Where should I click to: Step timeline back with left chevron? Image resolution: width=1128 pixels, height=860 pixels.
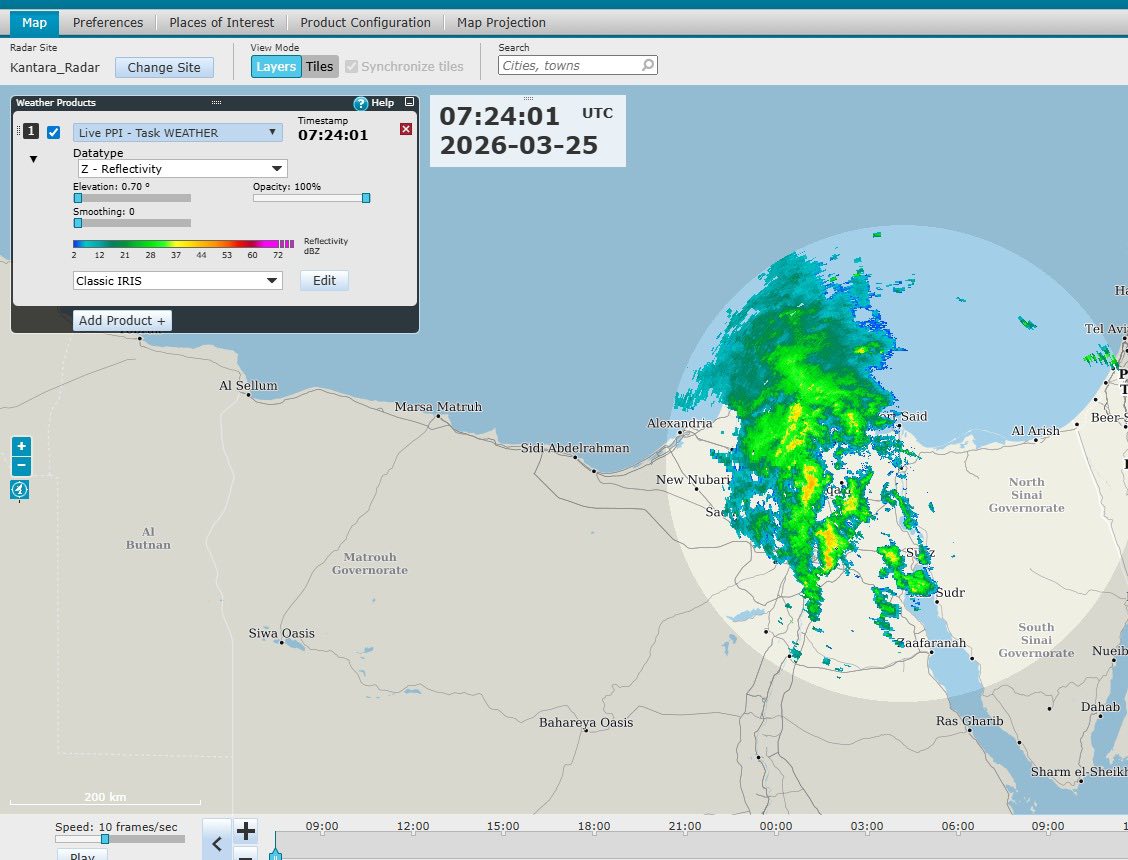[x=217, y=842]
